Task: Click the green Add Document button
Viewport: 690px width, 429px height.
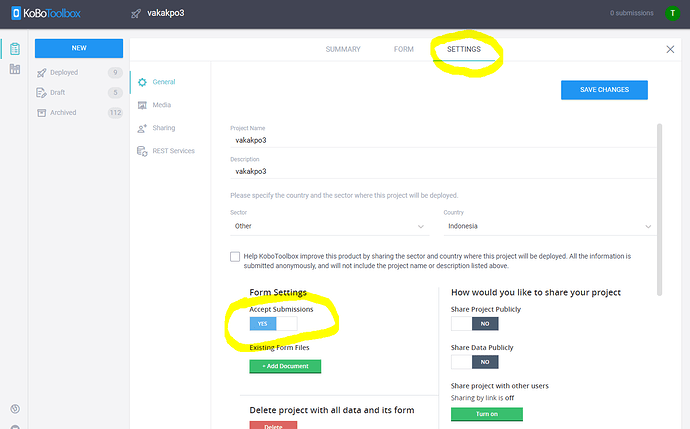Action: click(285, 366)
